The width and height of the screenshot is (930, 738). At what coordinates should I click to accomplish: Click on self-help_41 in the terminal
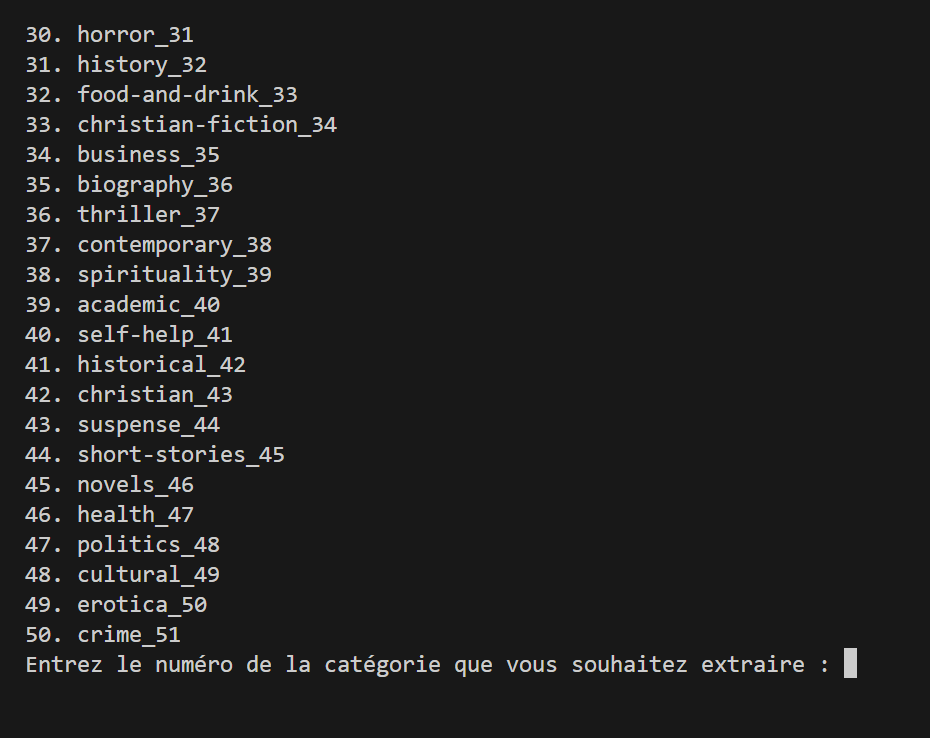155,335
